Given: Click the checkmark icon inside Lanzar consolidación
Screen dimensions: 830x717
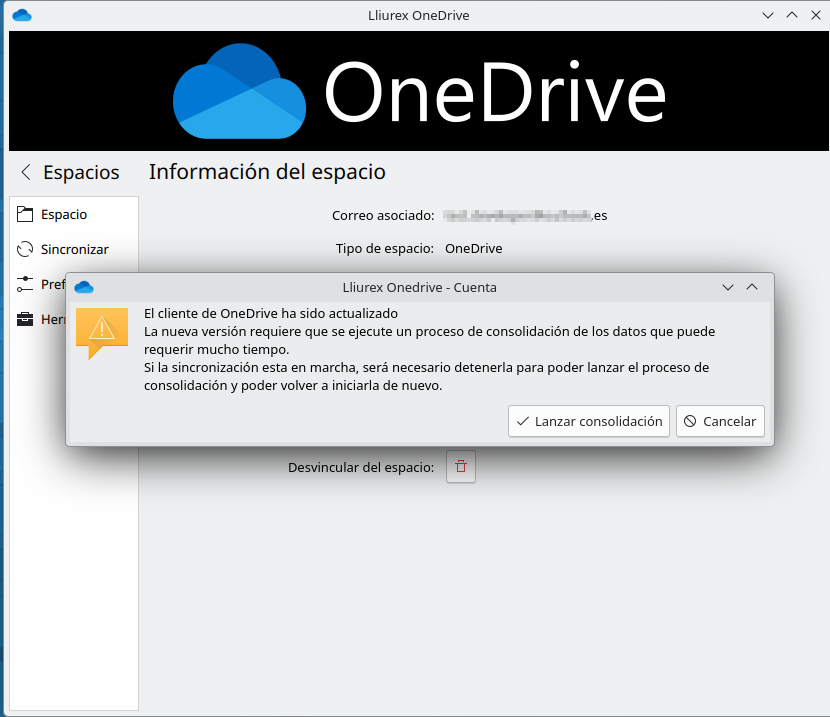Looking at the screenshot, I should point(523,421).
